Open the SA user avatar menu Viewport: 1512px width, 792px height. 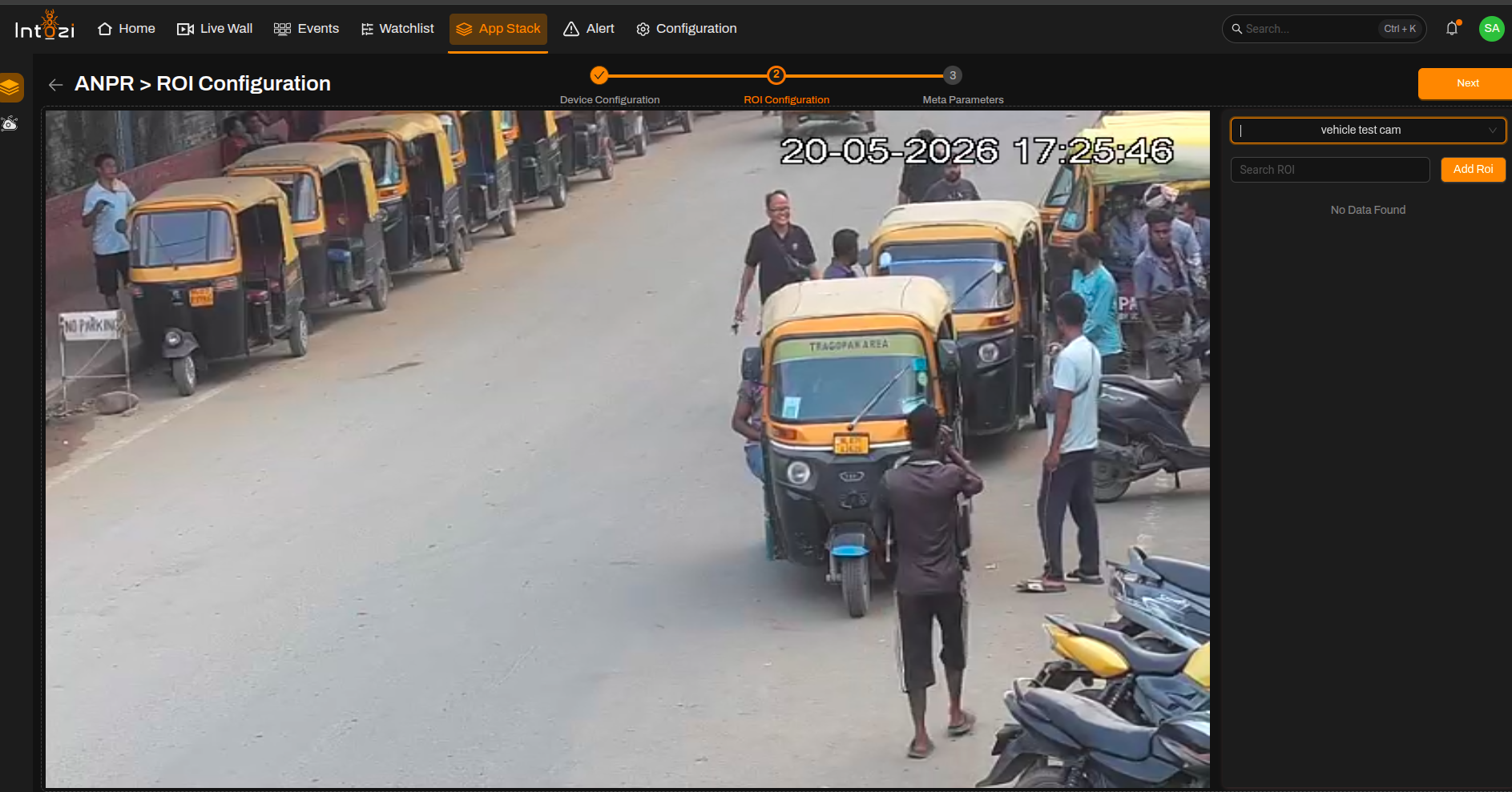point(1491,28)
